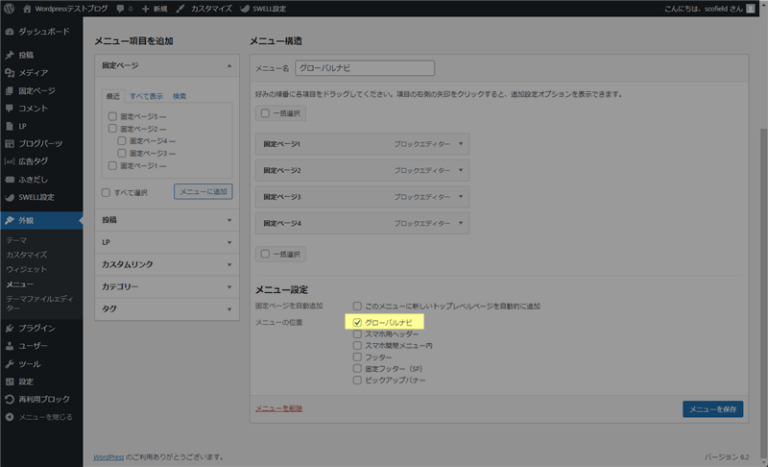Image resolution: width=768 pixels, height=467 pixels.
Task: Open the Comments icon in sidebar
Action: tap(9, 108)
